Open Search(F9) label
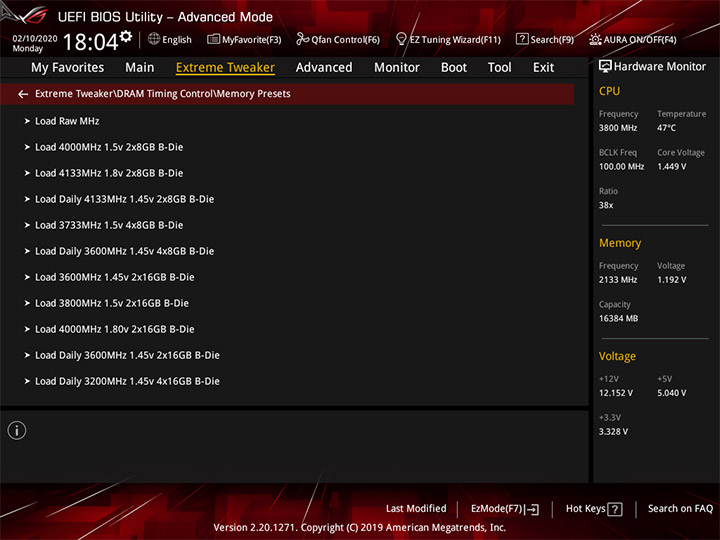 [552, 40]
